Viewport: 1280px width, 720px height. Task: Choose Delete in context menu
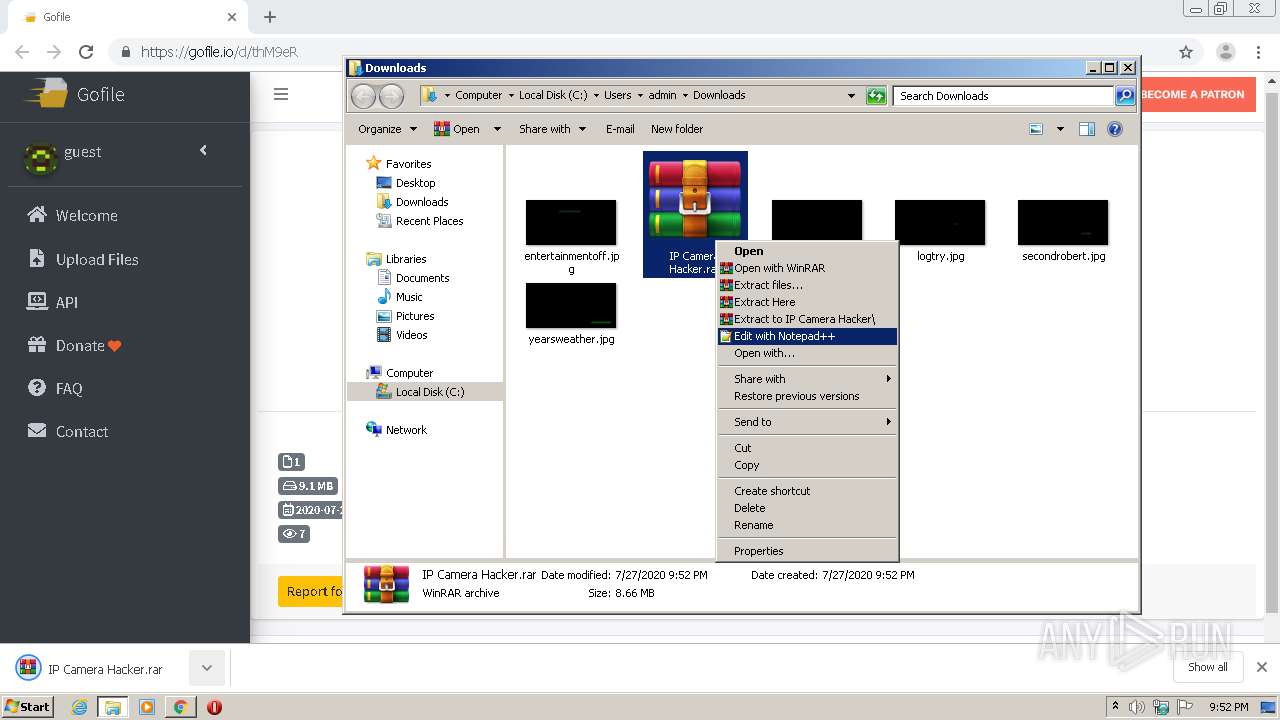(807, 508)
